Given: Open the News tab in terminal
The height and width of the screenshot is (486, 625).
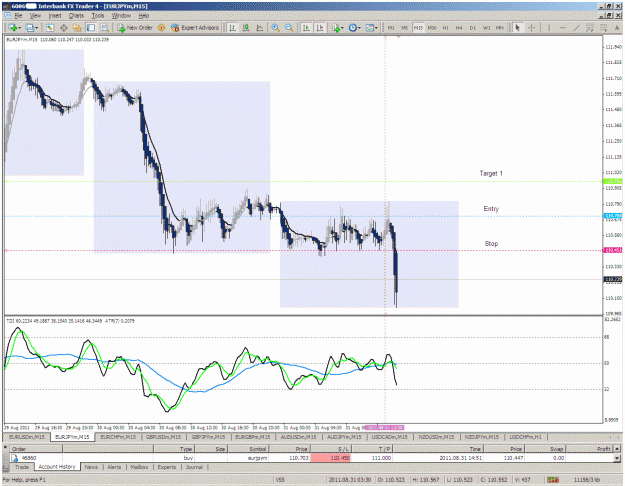Looking at the screenshot, I should (91, 467).
